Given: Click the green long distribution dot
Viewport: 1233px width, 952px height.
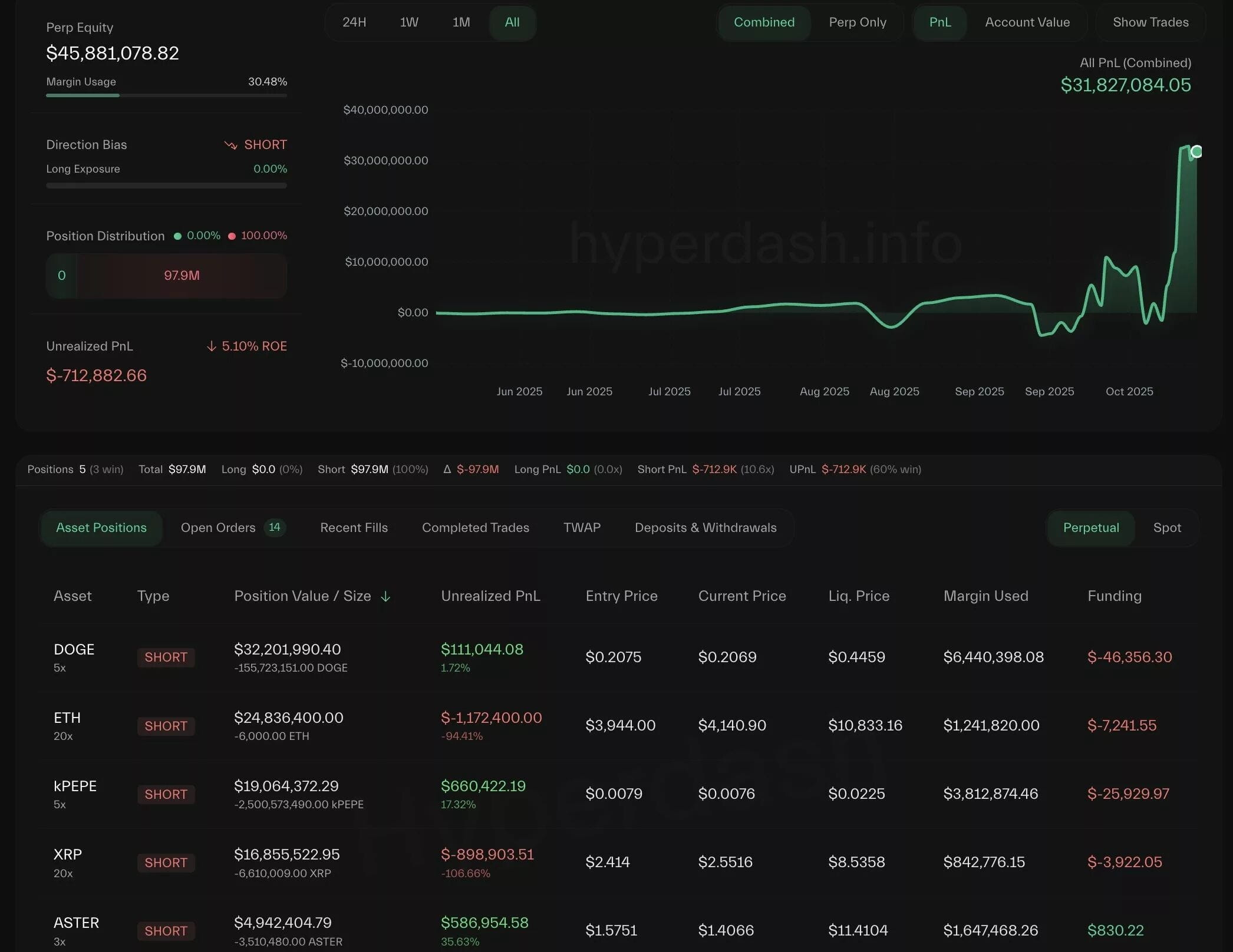Looking at the screenshot, I should 177,236.
